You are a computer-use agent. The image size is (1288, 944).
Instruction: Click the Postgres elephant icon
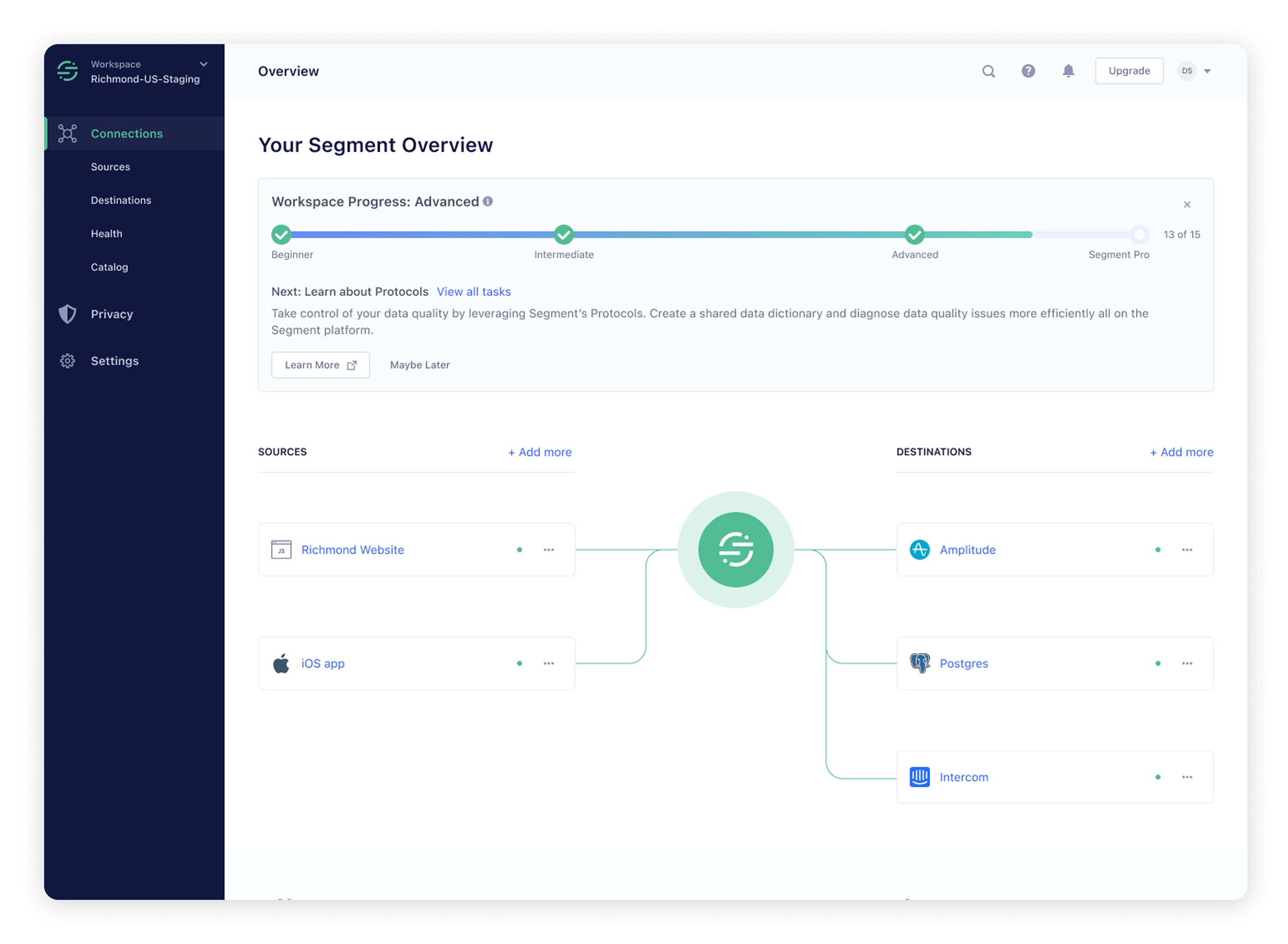[920, 663]
